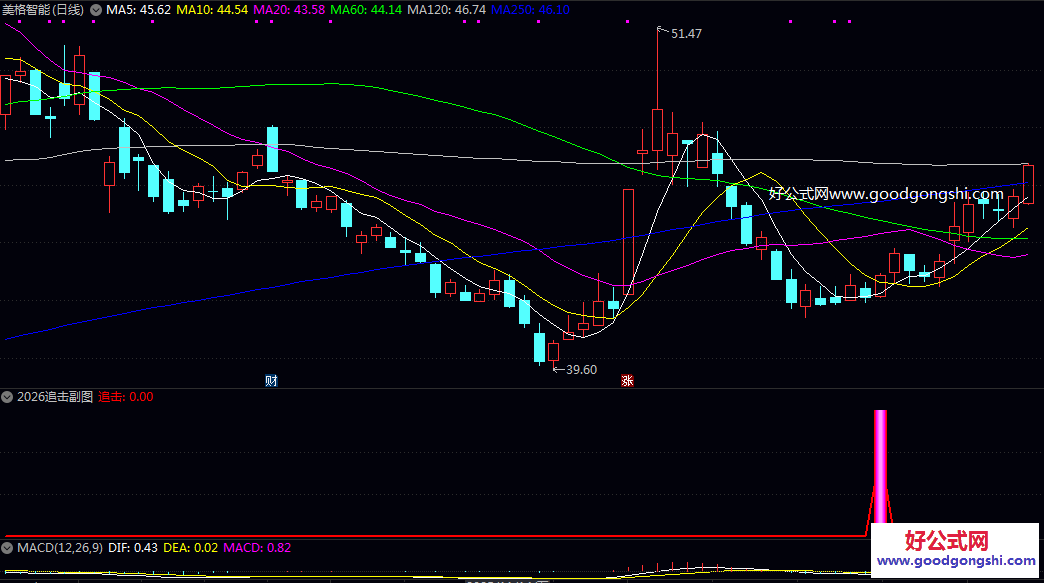
Task: Click the MACD: 0.82 magenta value
Action: [257, 548]
